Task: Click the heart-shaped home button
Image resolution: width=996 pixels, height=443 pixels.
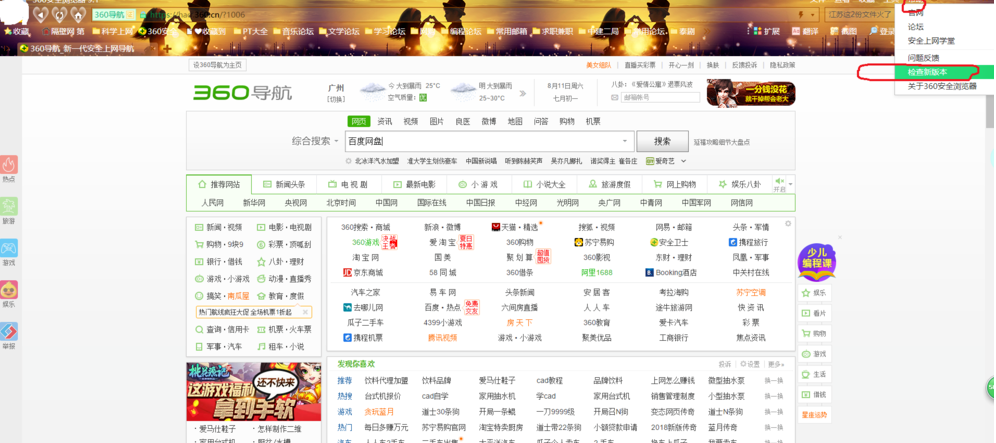Action: click(78, 13)
